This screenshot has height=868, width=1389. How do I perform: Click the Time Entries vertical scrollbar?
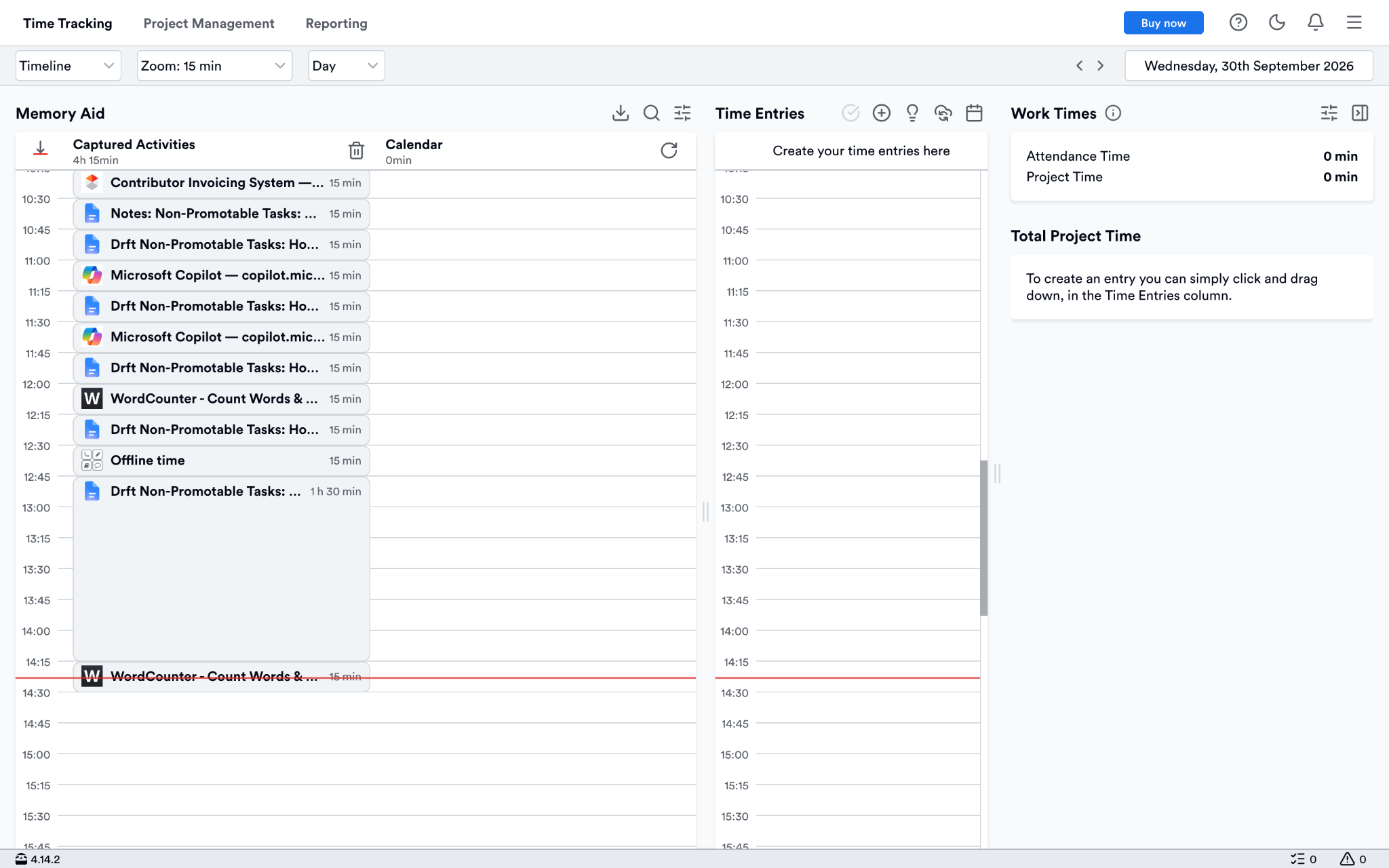983,538
